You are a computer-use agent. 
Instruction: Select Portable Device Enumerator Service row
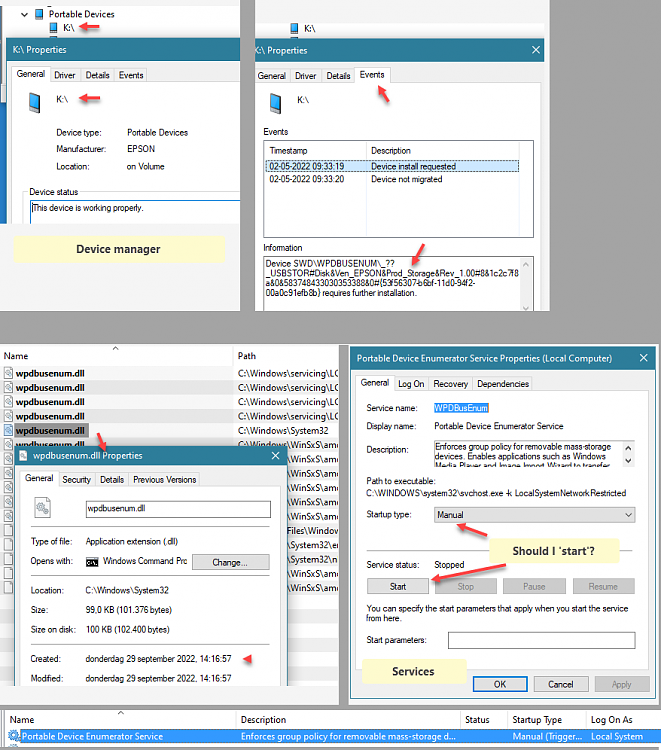point(332,737)
